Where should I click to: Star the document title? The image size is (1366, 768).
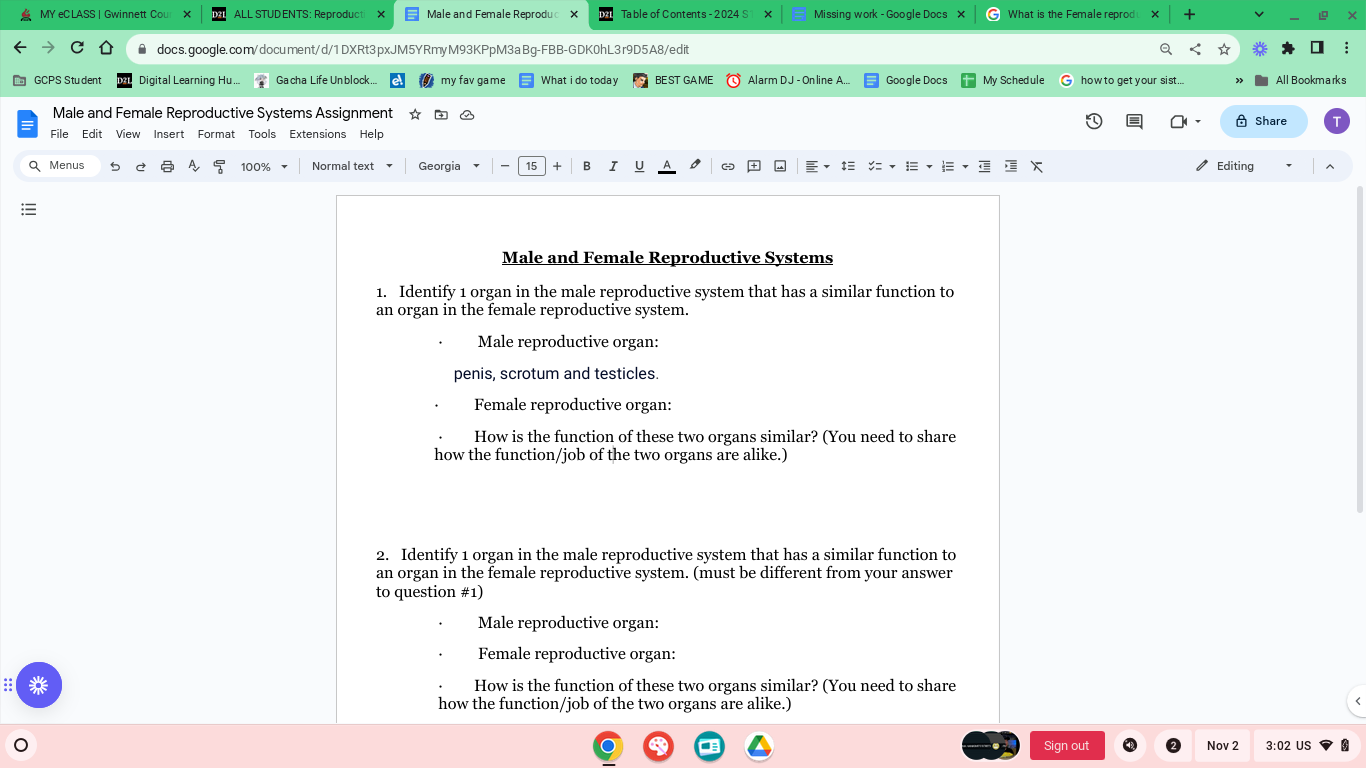415,114
